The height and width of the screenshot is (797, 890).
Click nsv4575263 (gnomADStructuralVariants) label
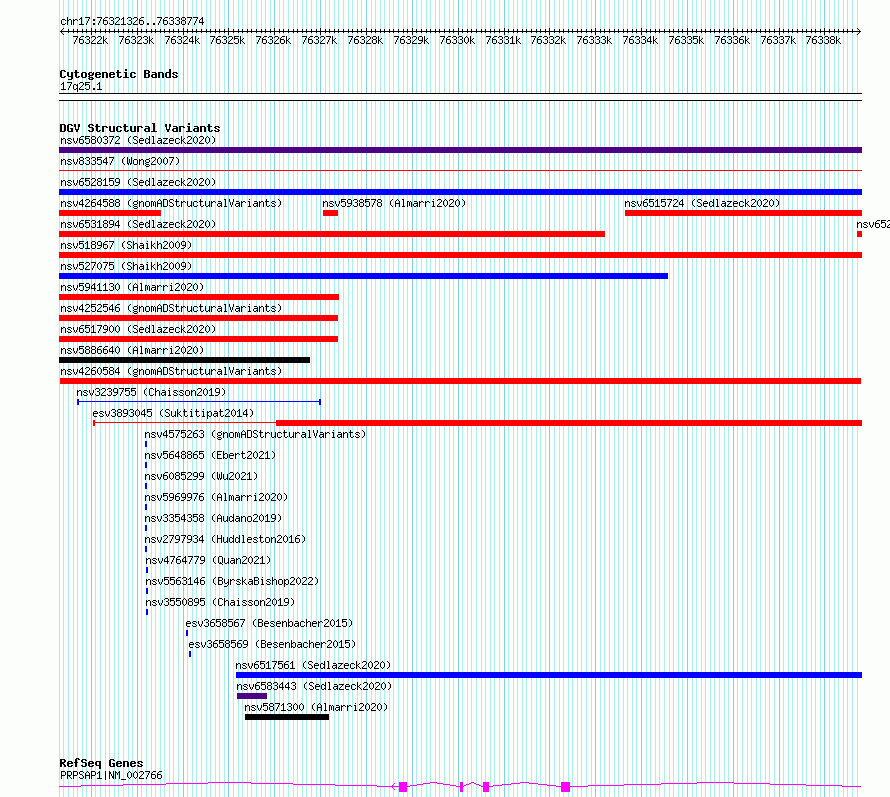255,434
